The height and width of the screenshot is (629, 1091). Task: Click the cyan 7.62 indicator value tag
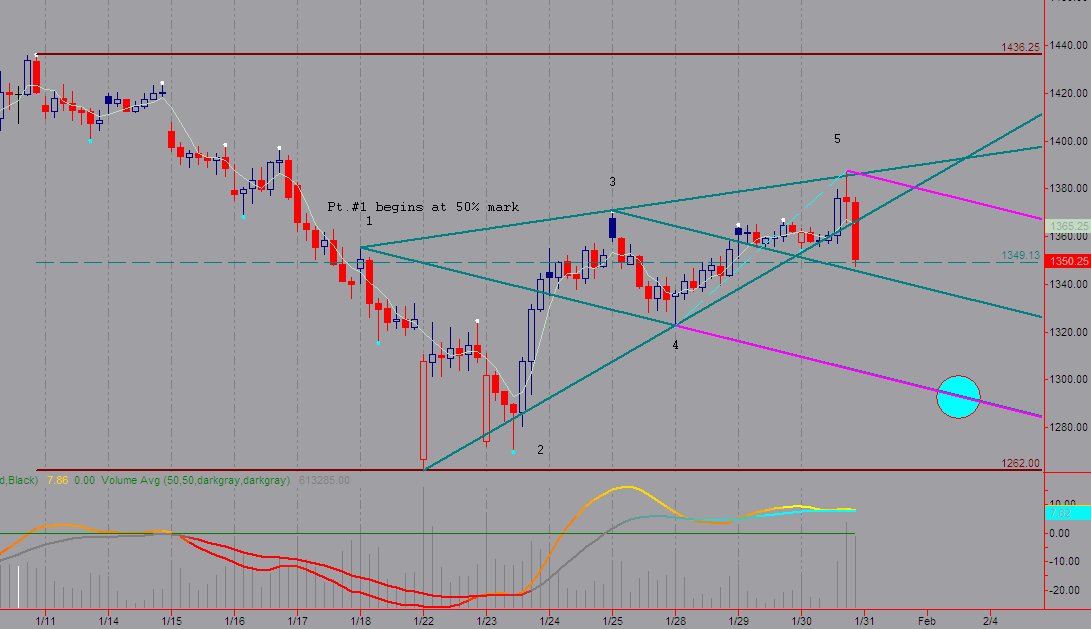[x=1068, y=513]
